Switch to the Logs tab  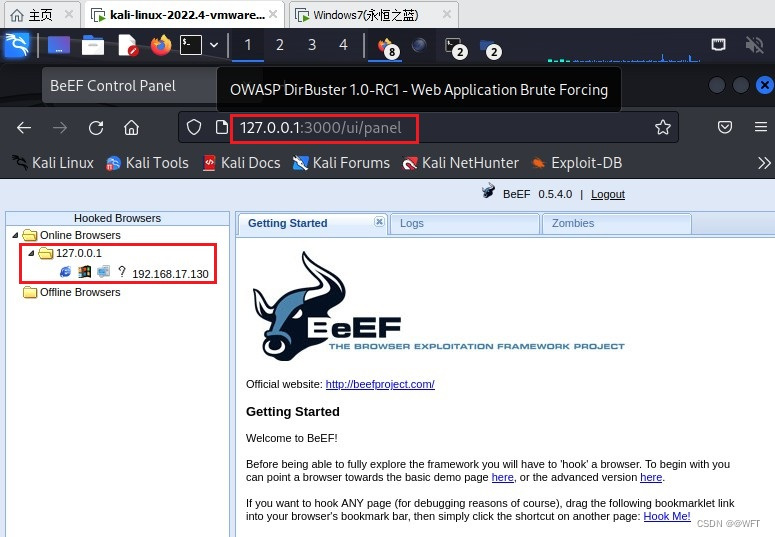pyautogui.click(x=412, y=223)
